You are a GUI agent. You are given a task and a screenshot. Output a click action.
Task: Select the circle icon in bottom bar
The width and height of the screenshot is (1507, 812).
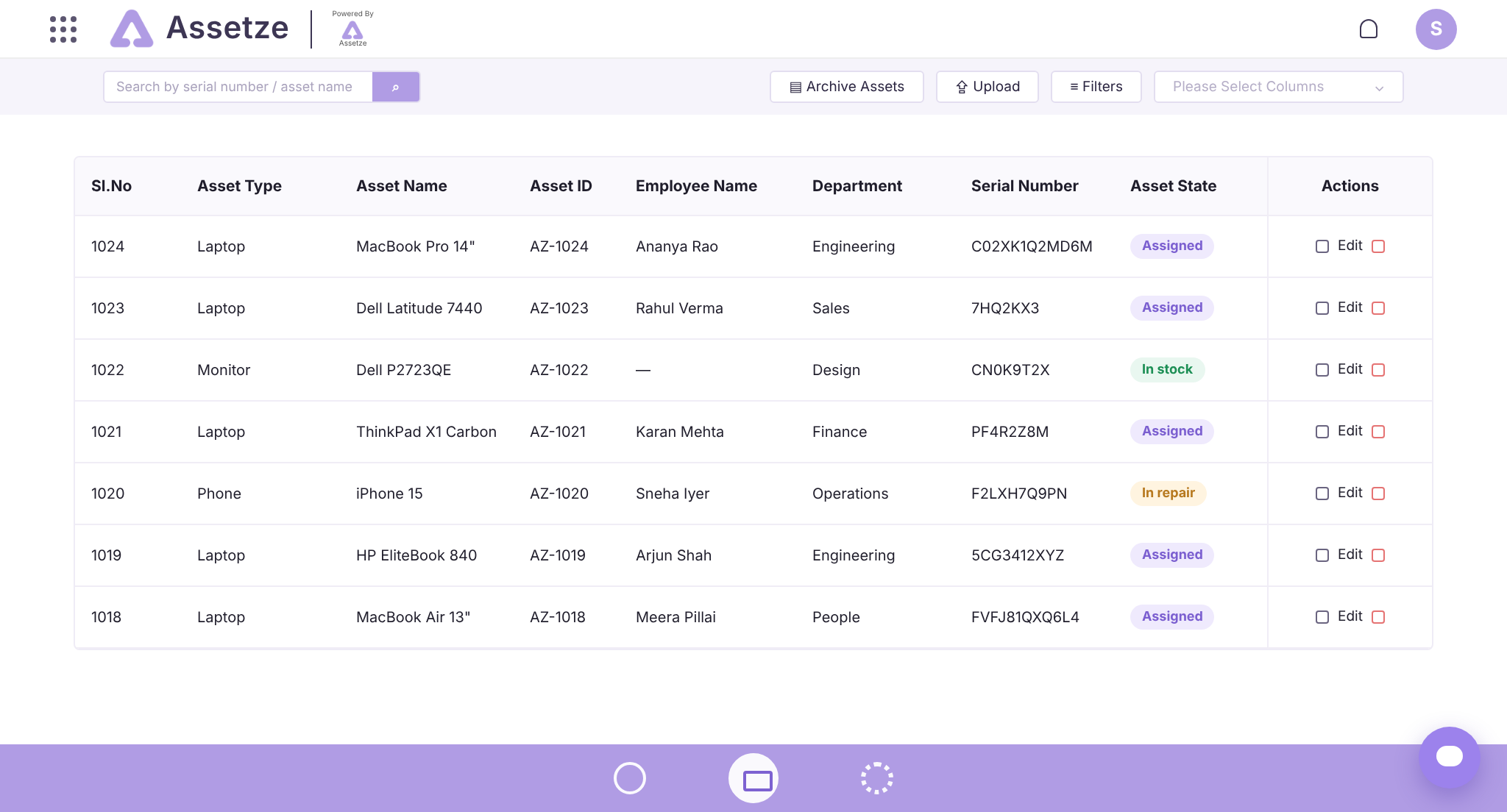click(630, 778)
